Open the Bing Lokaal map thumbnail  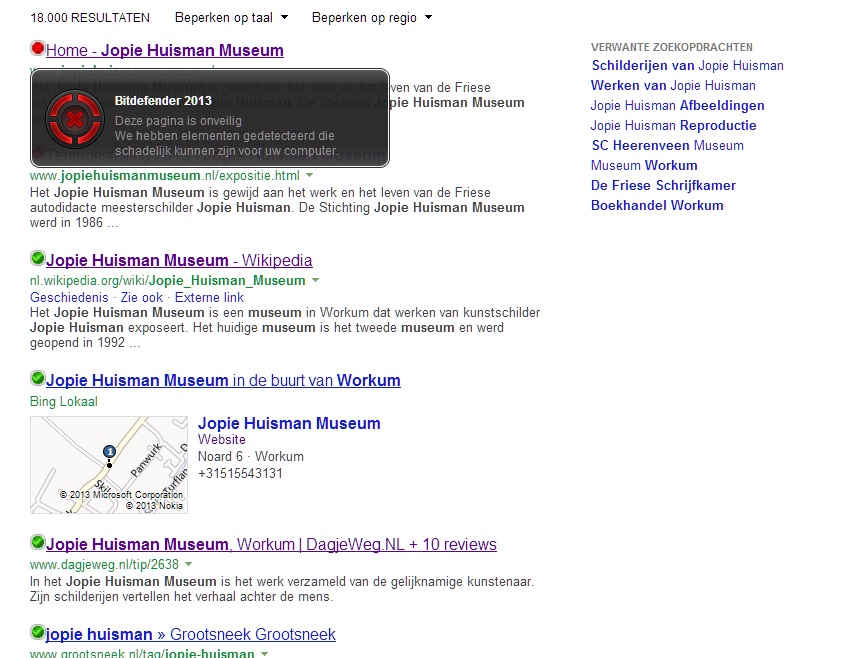pyautogui.click(x=109, y=465)
